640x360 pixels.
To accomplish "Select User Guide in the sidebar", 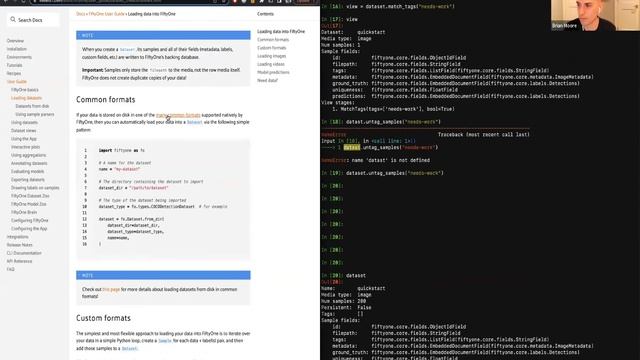I will click(x=17, y=82).
